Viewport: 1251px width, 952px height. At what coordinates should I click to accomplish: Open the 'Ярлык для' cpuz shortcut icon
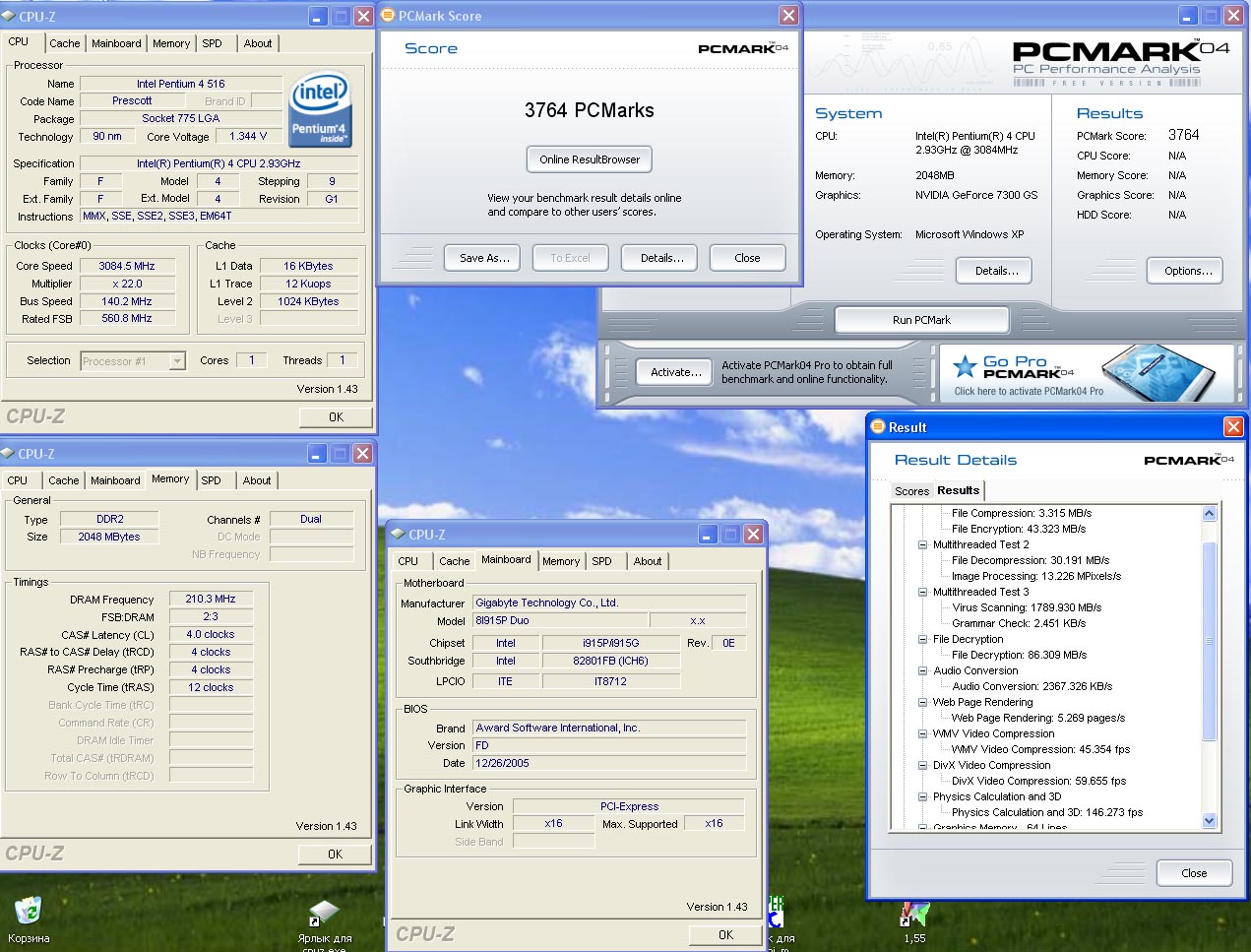(324, 913)
